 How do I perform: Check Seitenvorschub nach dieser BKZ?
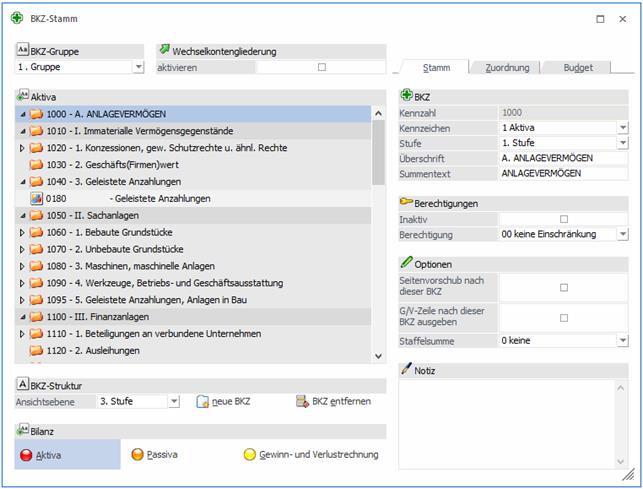point(564,287)
